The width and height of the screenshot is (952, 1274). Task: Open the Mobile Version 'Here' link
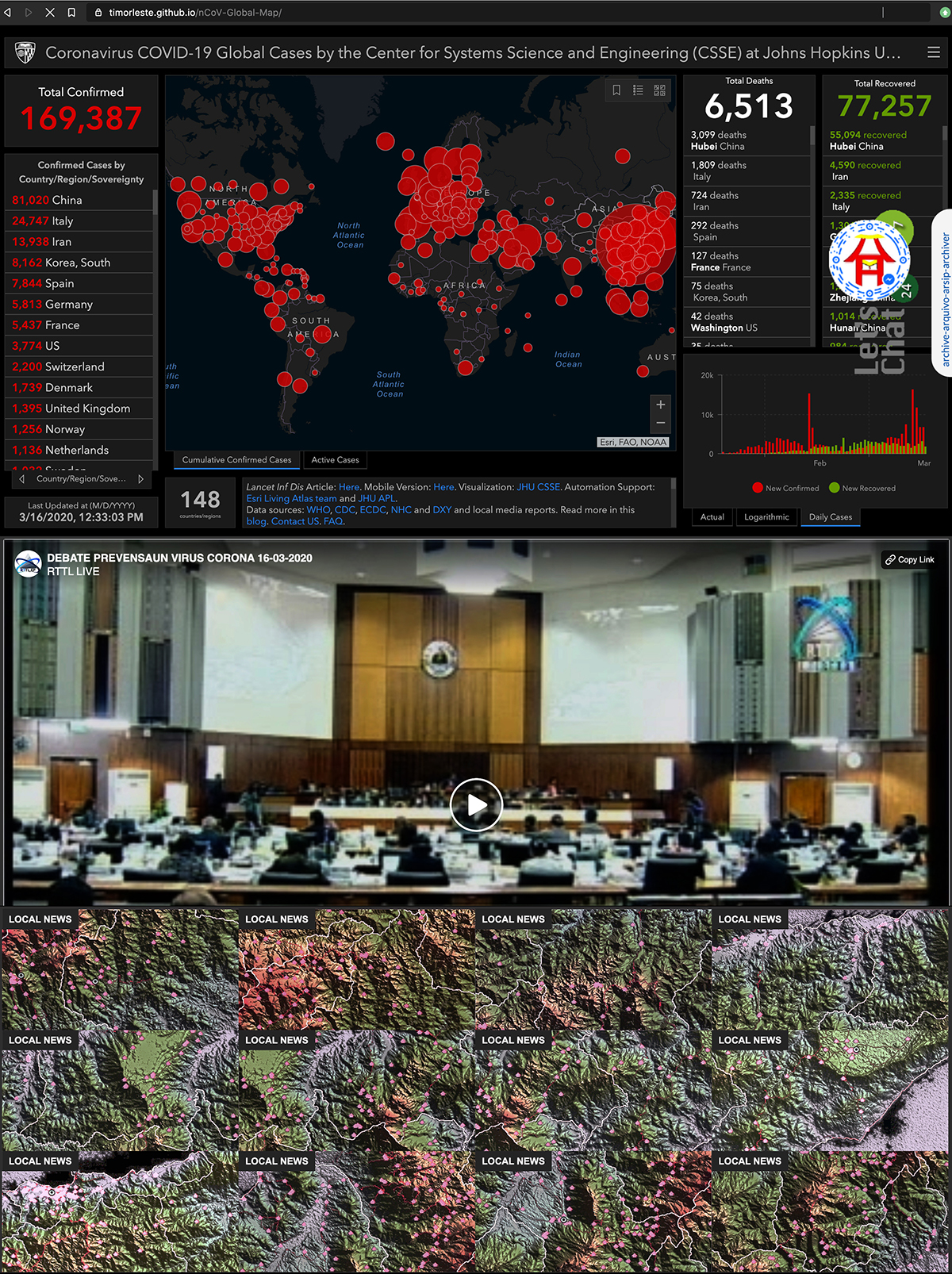(x=443, y=488)
